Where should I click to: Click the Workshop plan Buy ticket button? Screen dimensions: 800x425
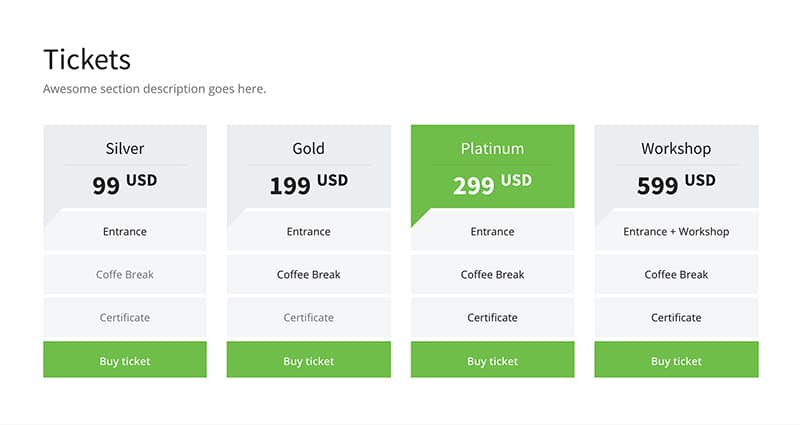676,360
